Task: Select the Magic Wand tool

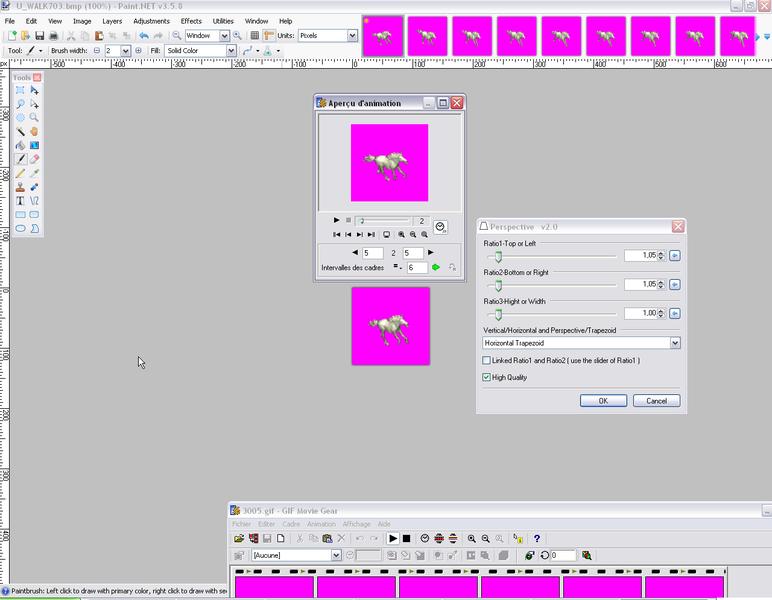Action: click(20, 131)
